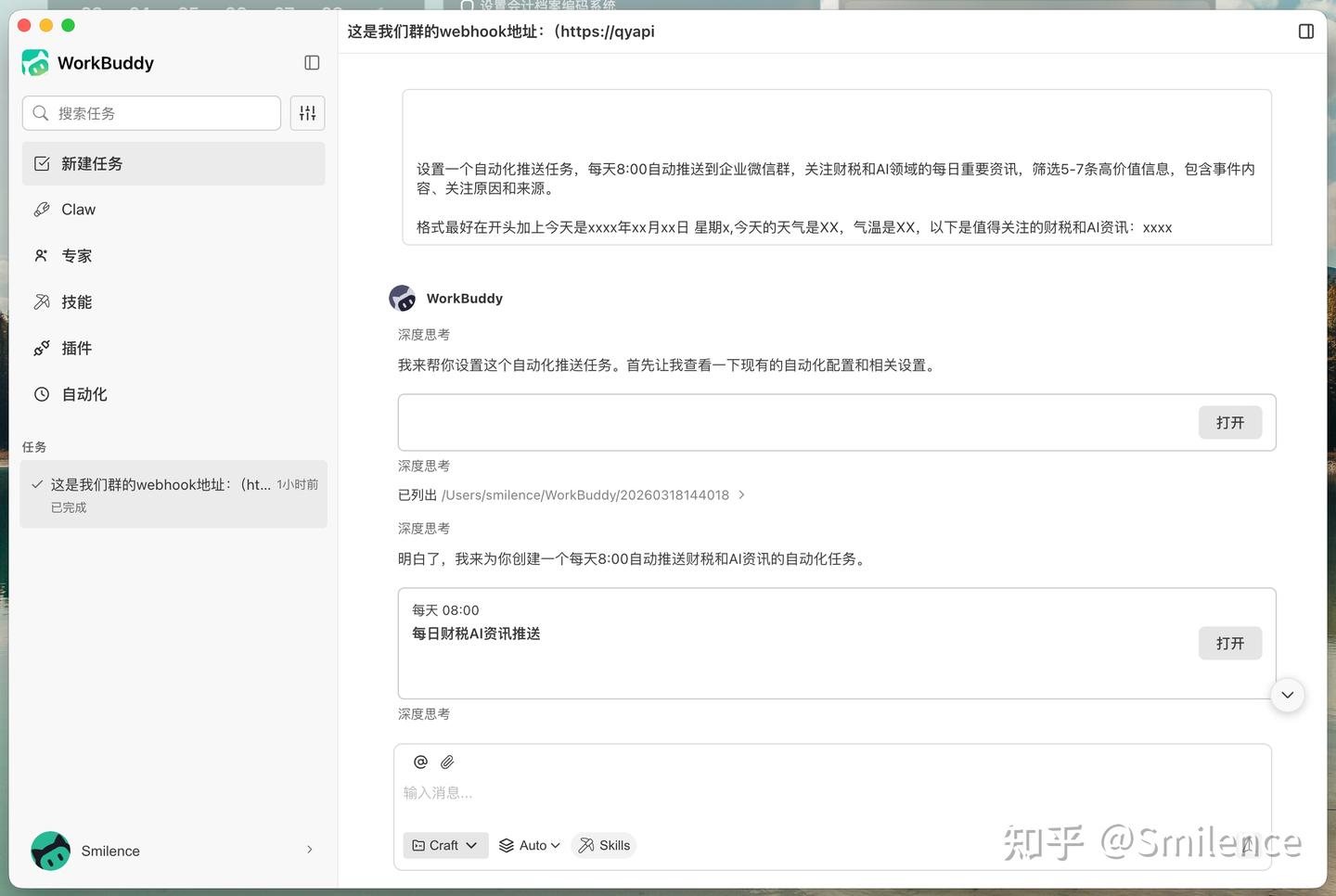This screenshot has width=1336, height=896.
Task: Focus the 输入消息 message input
Action: click(x=832, y=793)
